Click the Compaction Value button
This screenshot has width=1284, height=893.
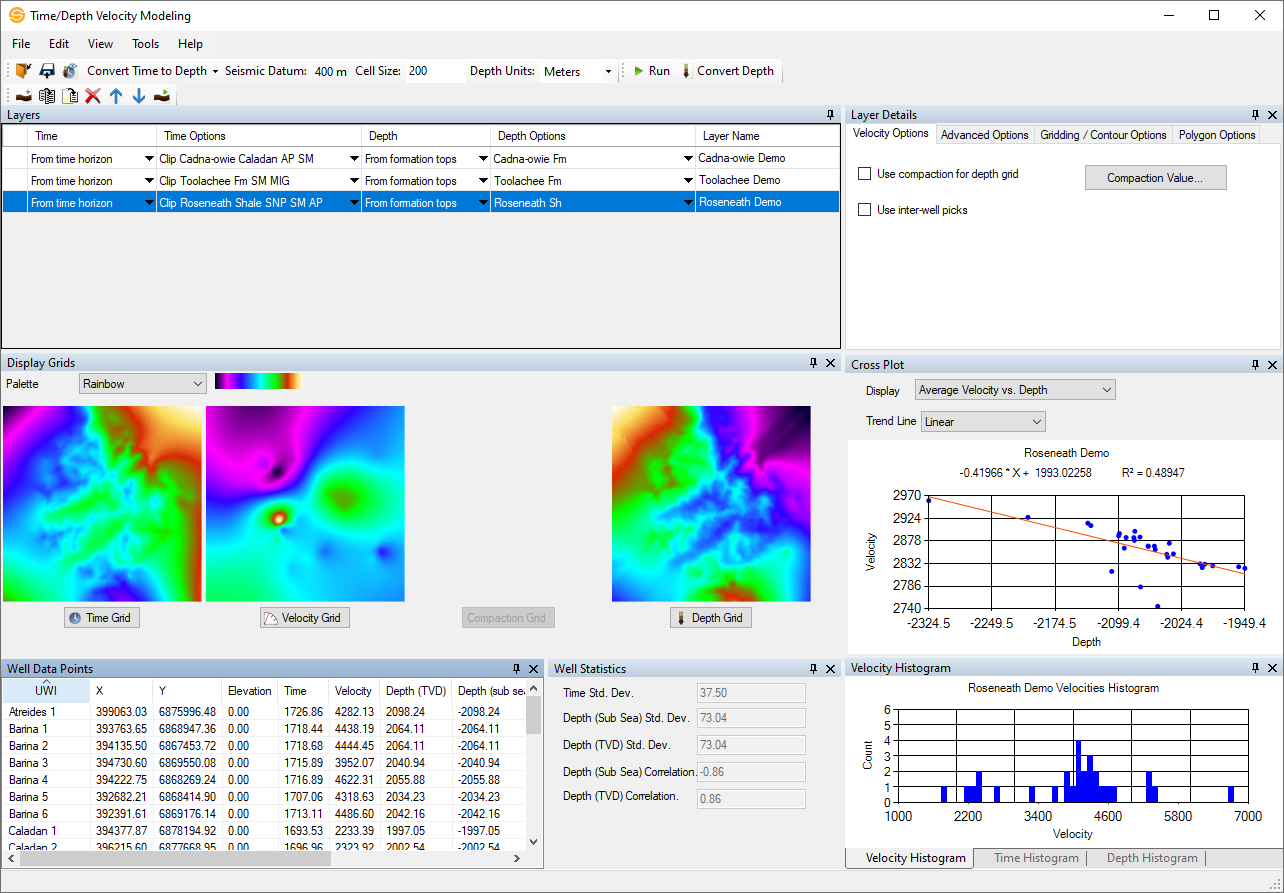pos(1155,178)
